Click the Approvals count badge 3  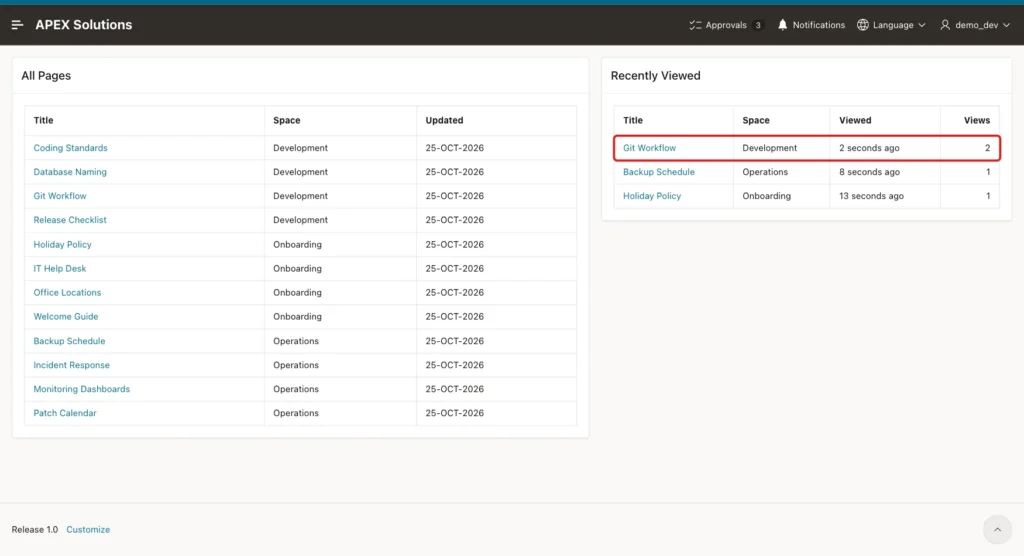click(758, 25)
